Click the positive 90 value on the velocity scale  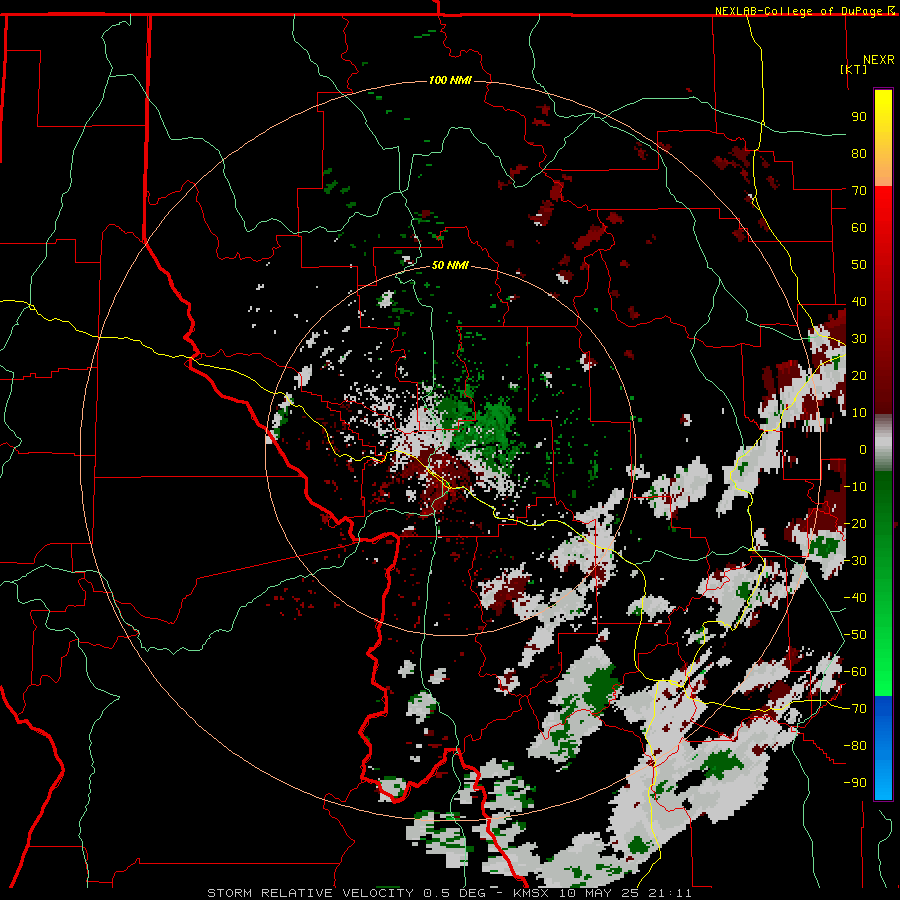click(x=859, y=117)
